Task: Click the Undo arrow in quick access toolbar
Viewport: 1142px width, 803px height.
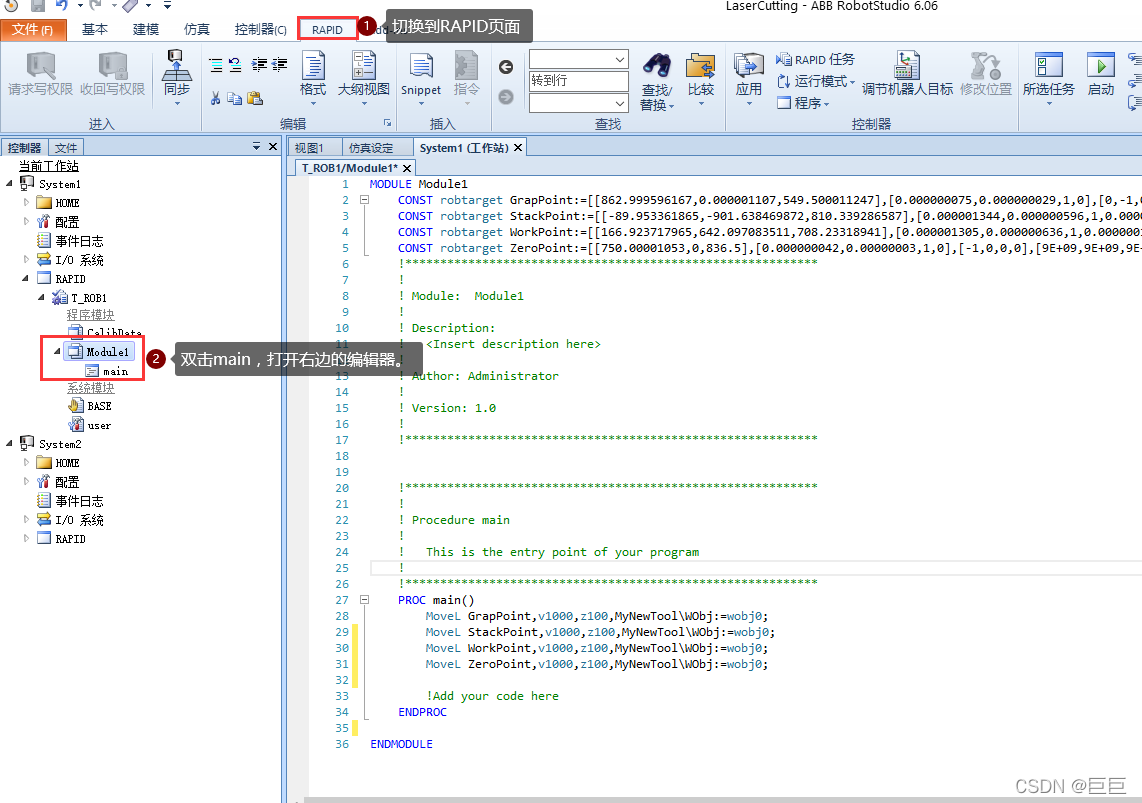Action: (x=61, y=5)
